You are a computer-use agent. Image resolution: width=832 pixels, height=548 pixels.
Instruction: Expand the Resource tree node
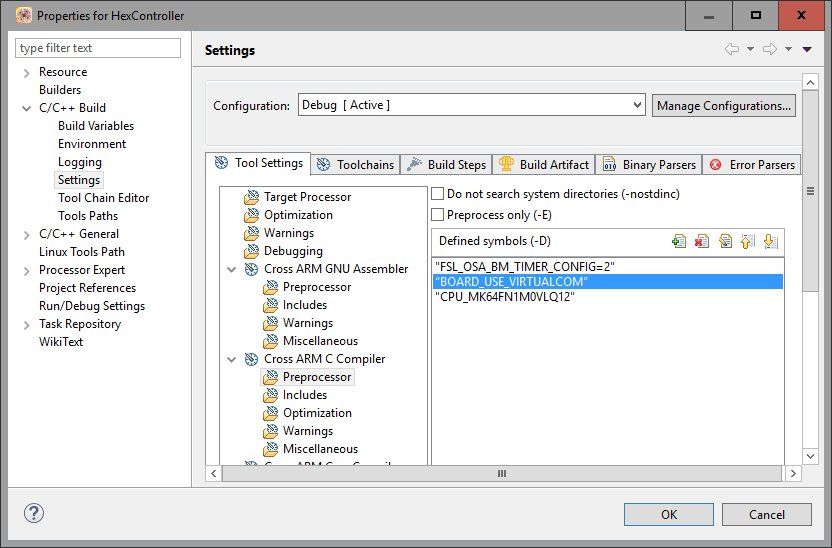[27, 73]
